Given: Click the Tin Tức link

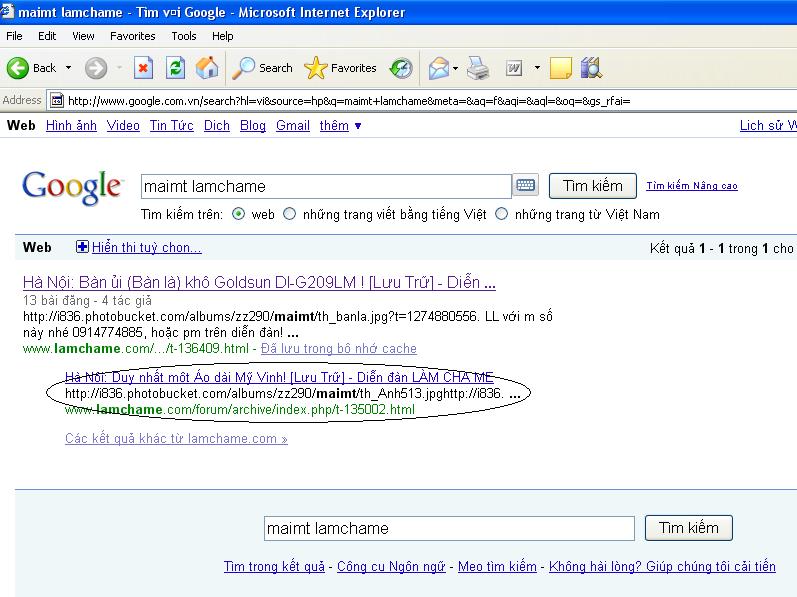Looking at the screenshot, I should click(x=172, y=125).
